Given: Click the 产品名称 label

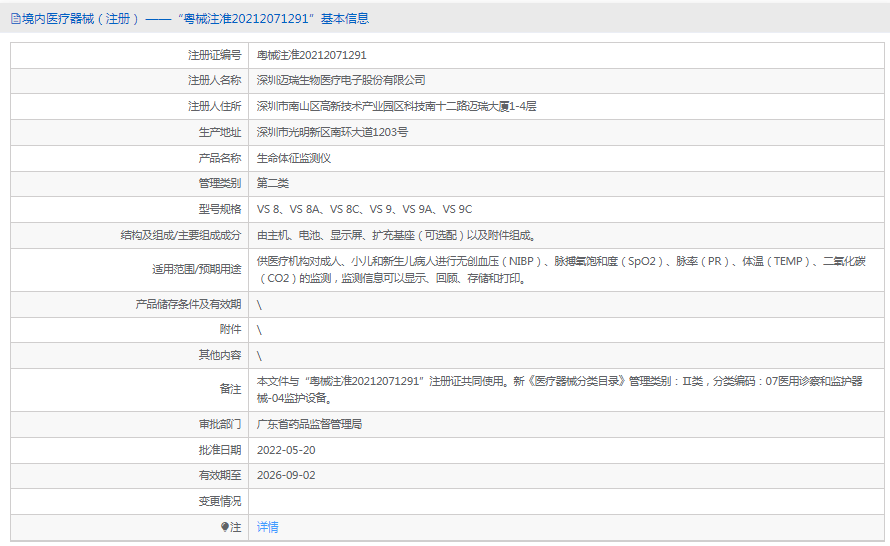Looking at the screenshot, I should (220, 158).
